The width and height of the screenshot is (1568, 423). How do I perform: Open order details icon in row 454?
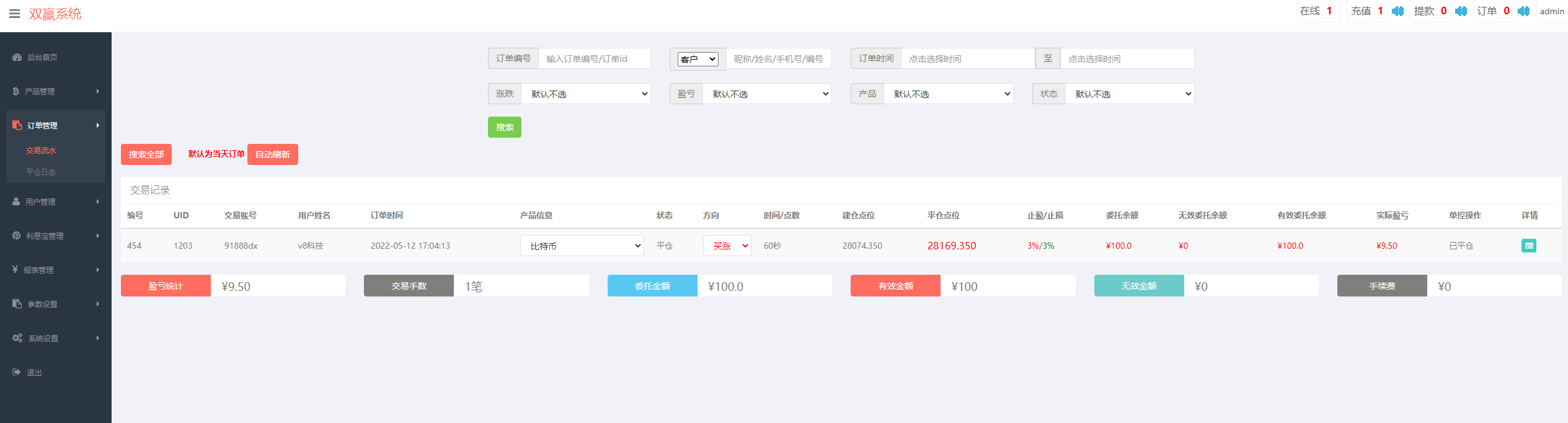pyautogui.click(x=1528, y=246)
